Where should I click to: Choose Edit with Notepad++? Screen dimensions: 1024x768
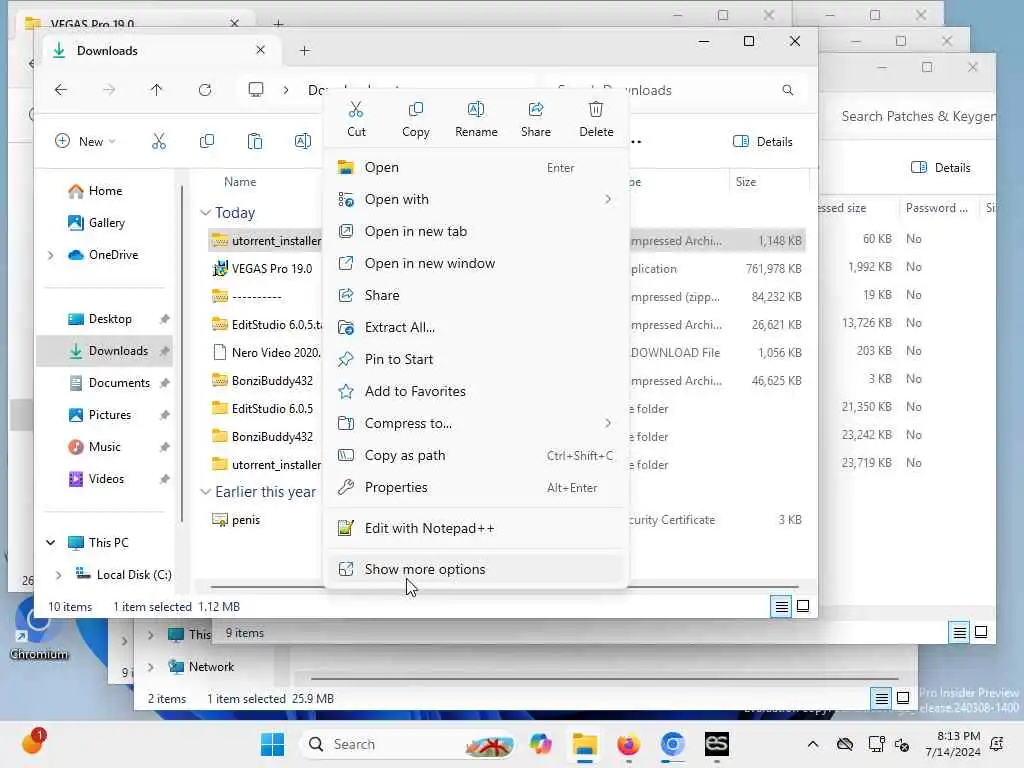tap(476, 528)
